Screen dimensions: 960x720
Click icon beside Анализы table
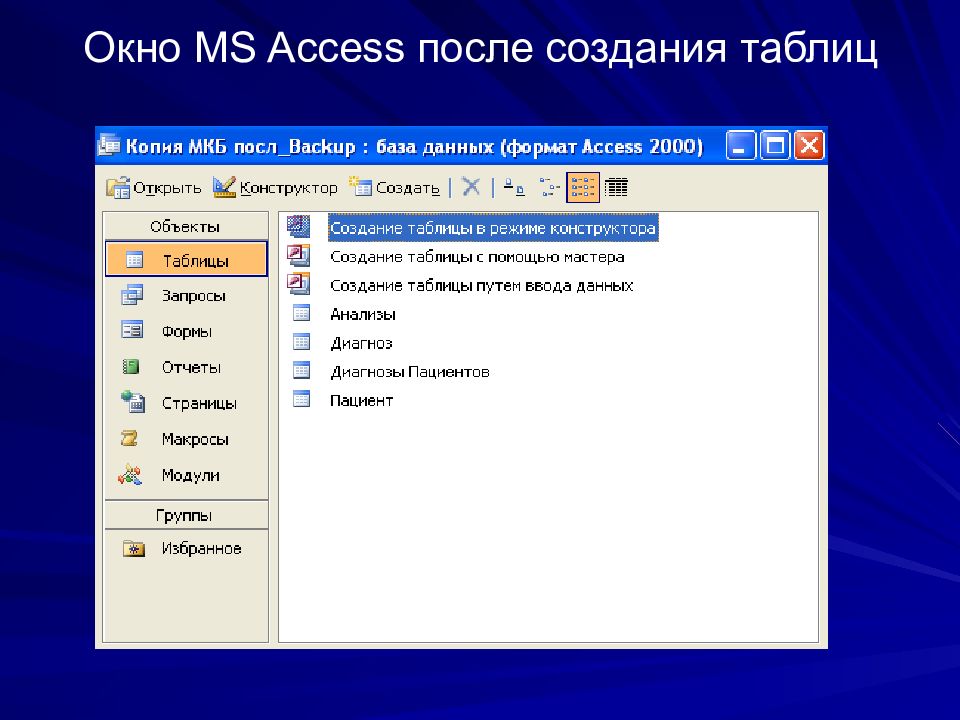[x=301, y=313]
